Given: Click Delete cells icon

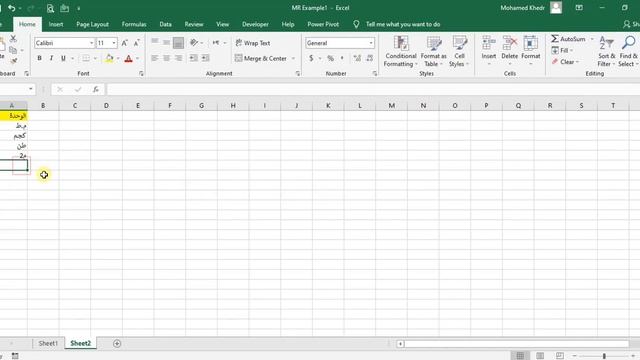Looking at the screenshot, I should coord(509,43).
